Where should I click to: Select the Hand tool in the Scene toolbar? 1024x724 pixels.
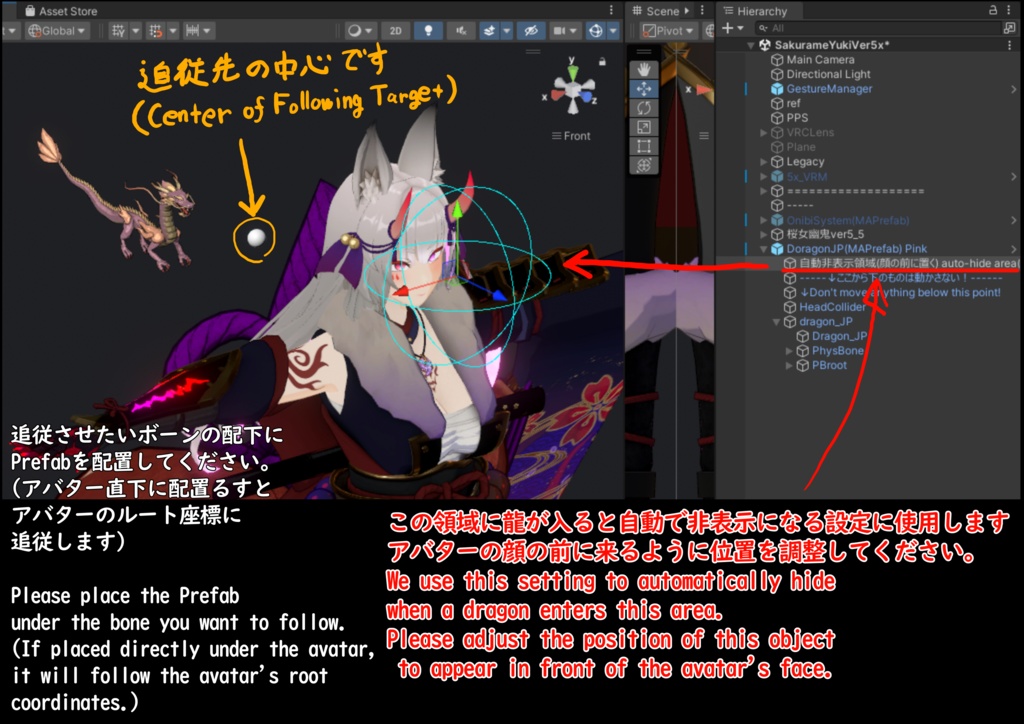click(644, 70)
